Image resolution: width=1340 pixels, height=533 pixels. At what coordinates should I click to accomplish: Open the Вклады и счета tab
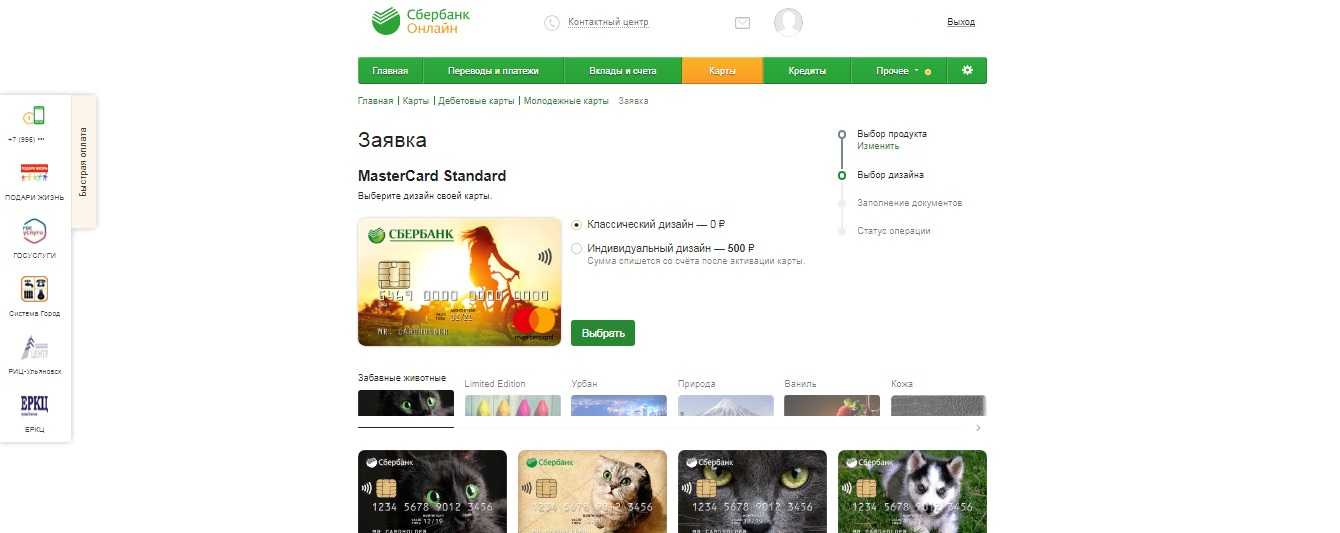pos(623,71)
